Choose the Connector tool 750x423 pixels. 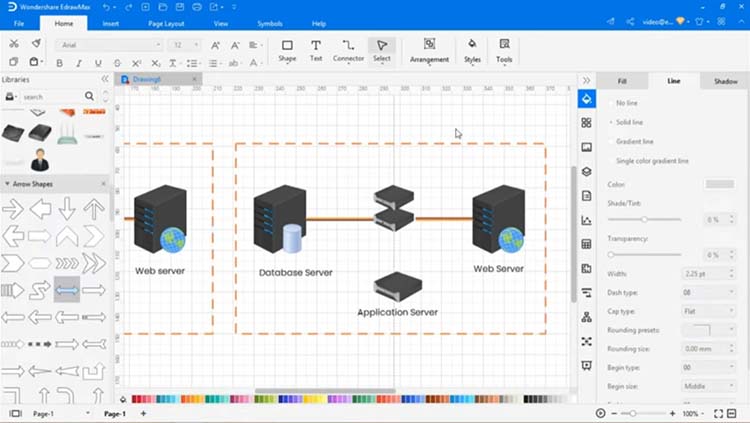[348, 51]
